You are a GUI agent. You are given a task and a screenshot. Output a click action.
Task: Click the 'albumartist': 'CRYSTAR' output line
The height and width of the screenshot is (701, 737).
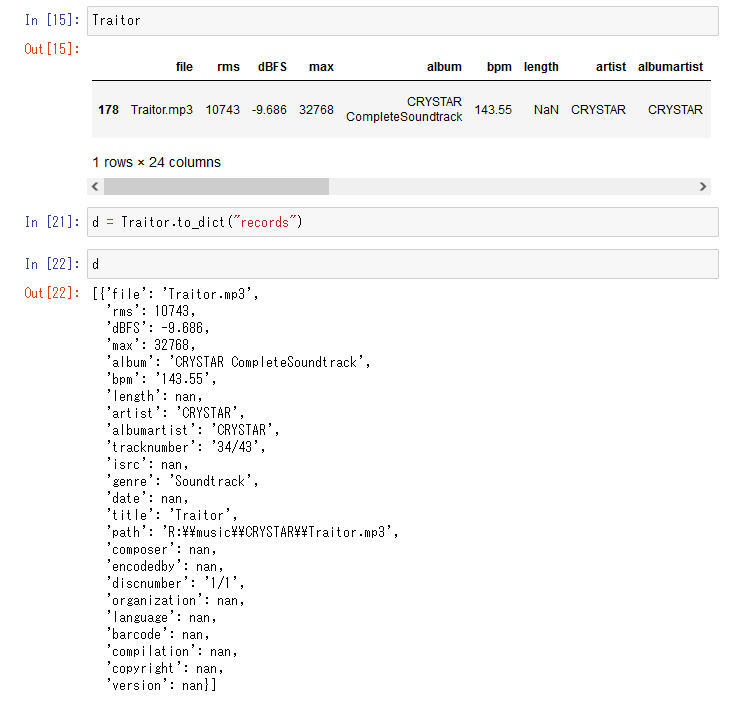[193, 430]
